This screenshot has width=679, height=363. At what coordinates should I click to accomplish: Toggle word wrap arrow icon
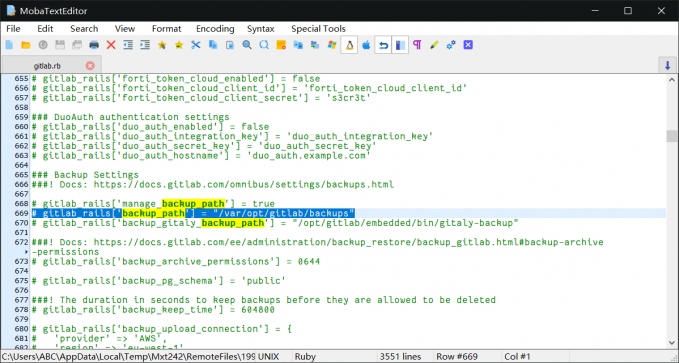point(383,45)
